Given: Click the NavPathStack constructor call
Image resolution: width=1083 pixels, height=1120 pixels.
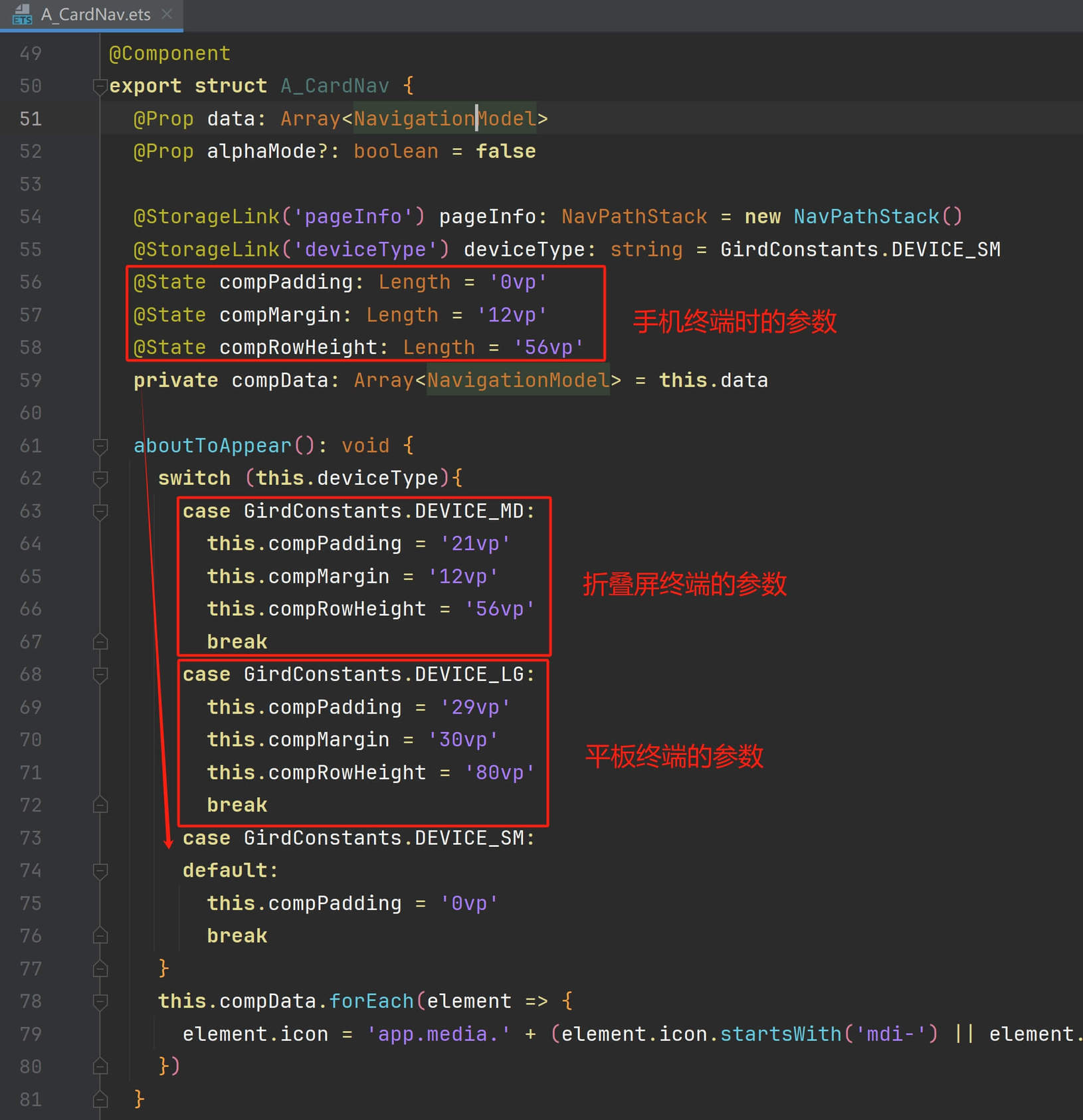Looking at the screenshot, I should click(878, 217).
